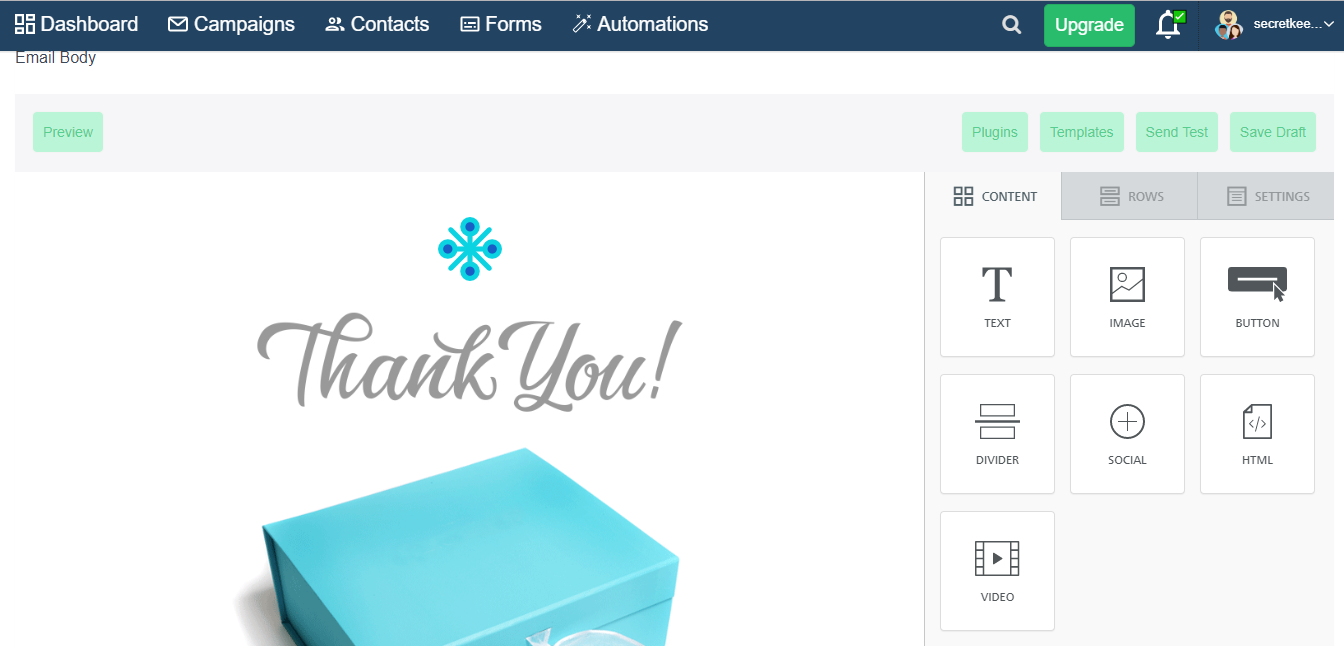Switch to the Settings tab

click(x=1266, y=196)
